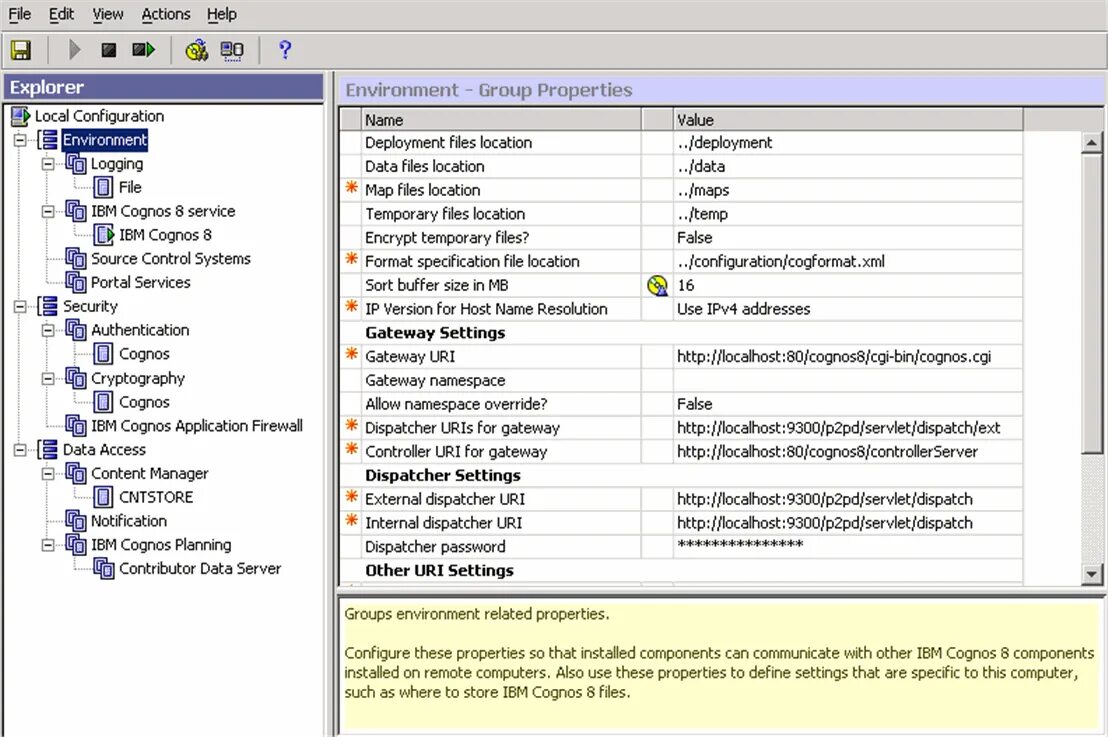Open the Actions menu
The width and height of the screenshot is (1108, 737).
click(x=165, y=14)
